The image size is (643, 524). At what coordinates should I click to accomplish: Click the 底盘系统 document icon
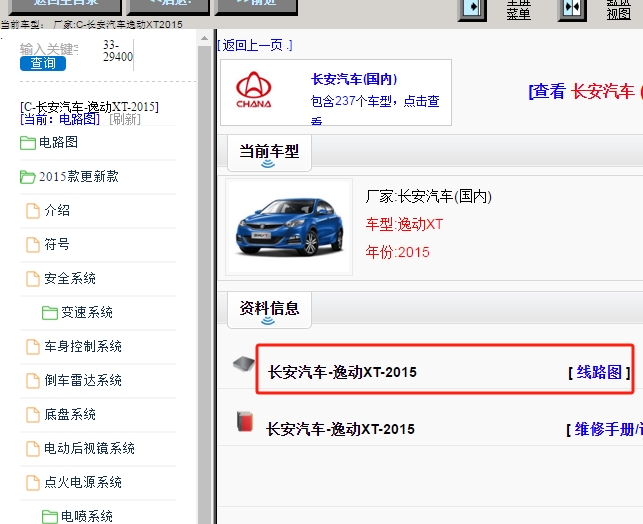pyautogui.click(x=33, y=415)
